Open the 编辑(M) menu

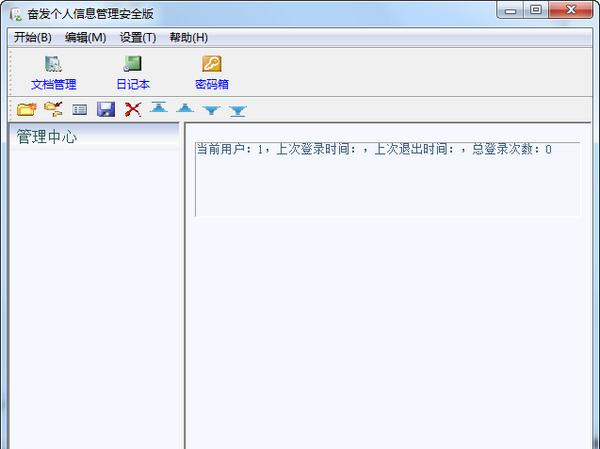tap(85, 38)
